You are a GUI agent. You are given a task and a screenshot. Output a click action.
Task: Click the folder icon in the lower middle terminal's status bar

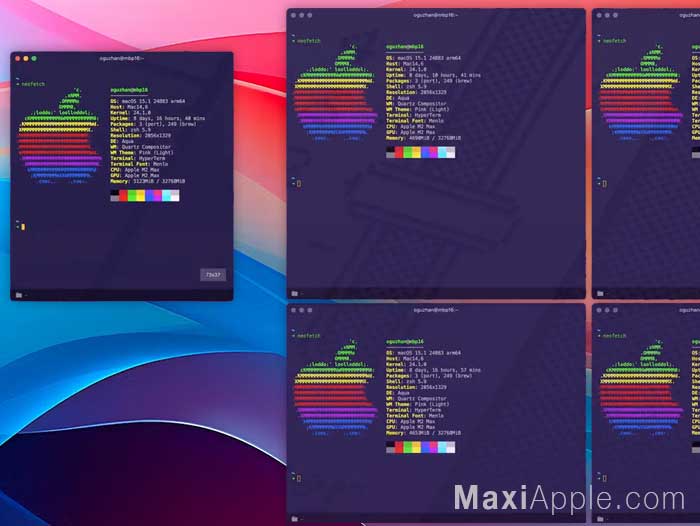295,519
